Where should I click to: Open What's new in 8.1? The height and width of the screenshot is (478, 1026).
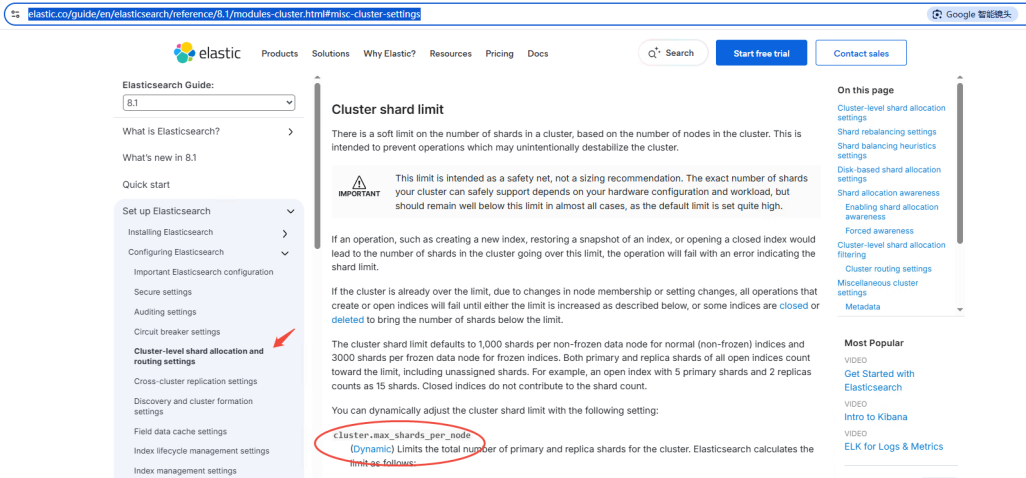[160, 158]
